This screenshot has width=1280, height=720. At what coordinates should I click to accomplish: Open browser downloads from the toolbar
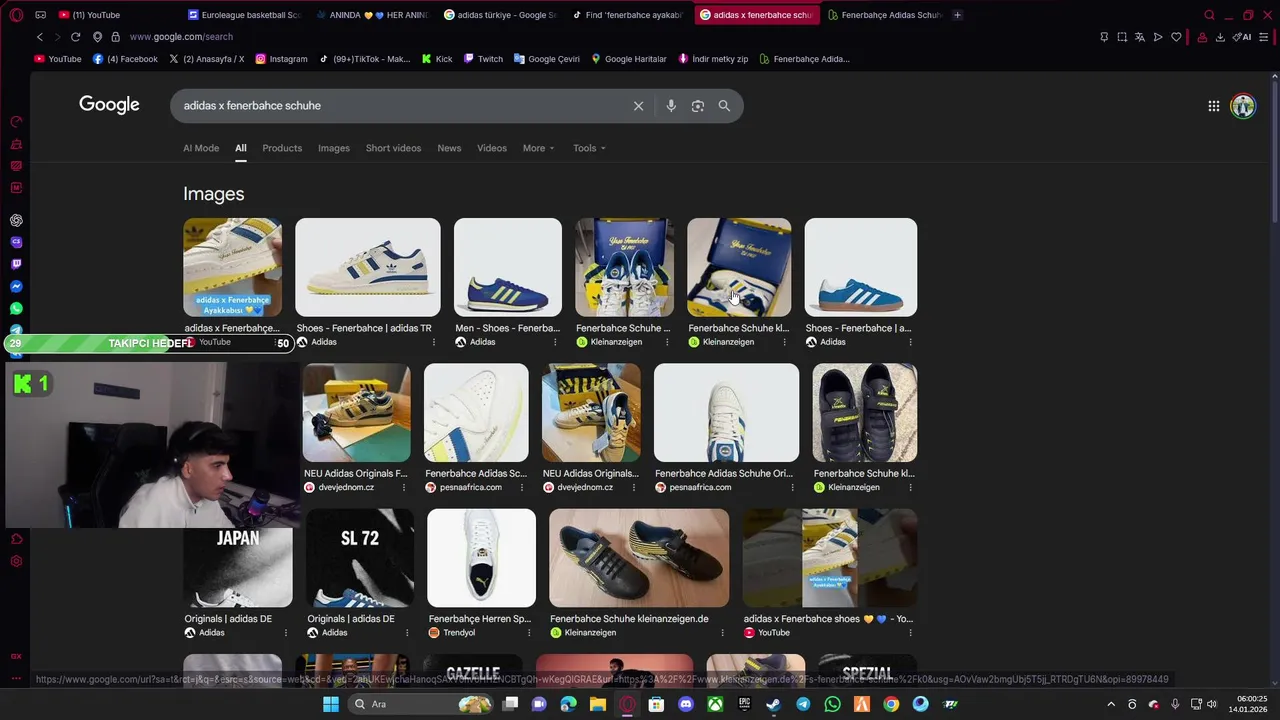click(x=1220, y=37)
